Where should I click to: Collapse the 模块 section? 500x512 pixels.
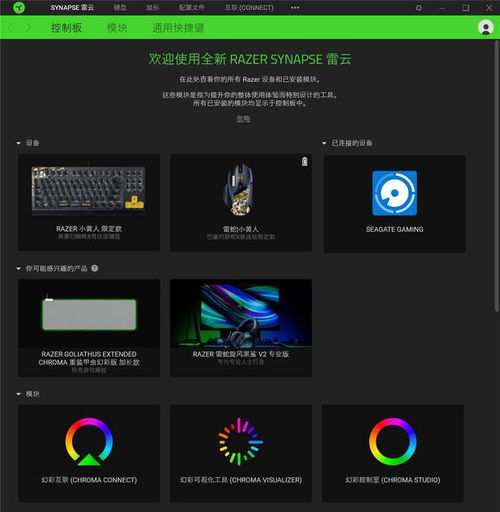pyautogui.click(x=19, y=394)
